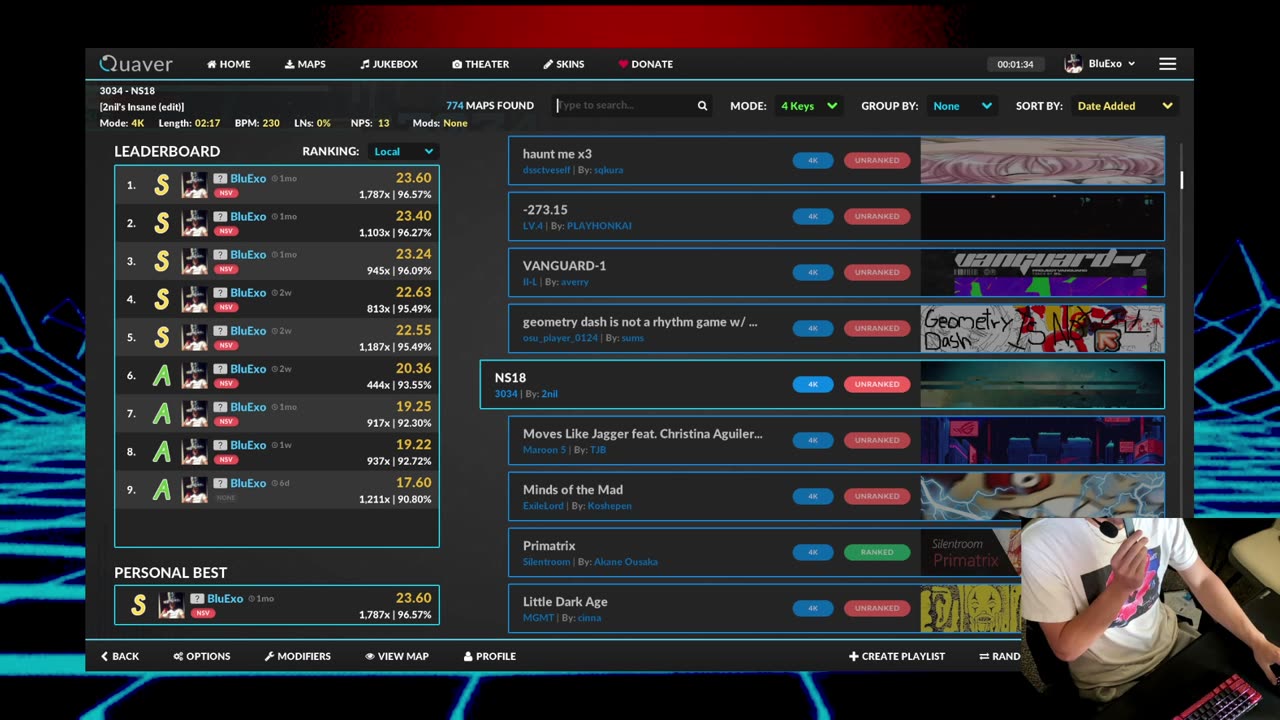This screenshot has width=1280, height=720.
Task: Select the Little Dark Age map title
Action: point(565,602)
